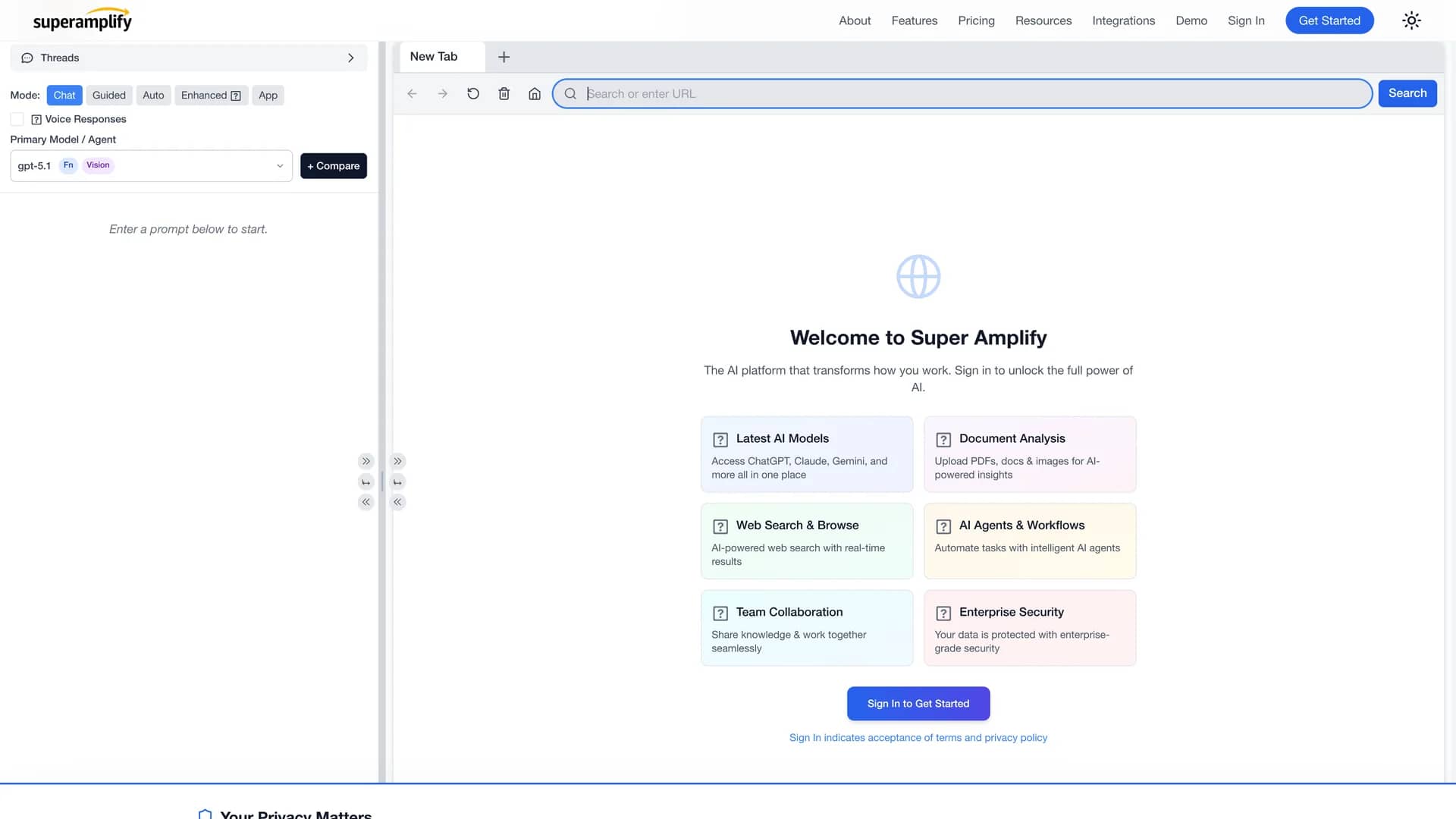Image resolution: width=1456 pixels, height=819 pixels.
Task: Select the New Tab browser tab
Action: (x=441, y=57)
